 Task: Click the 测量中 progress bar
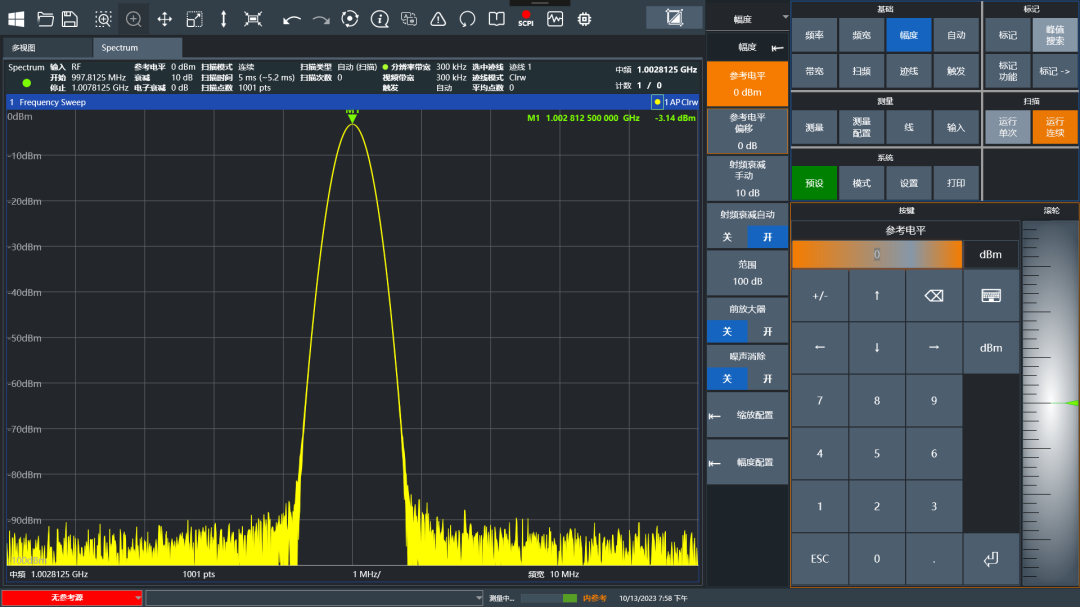[549, 598]
